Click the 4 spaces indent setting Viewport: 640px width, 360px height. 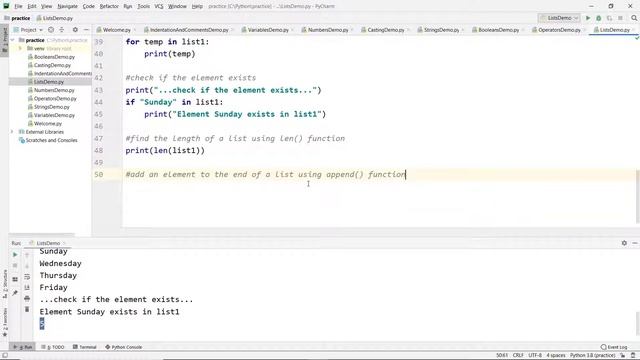point(556,355)
